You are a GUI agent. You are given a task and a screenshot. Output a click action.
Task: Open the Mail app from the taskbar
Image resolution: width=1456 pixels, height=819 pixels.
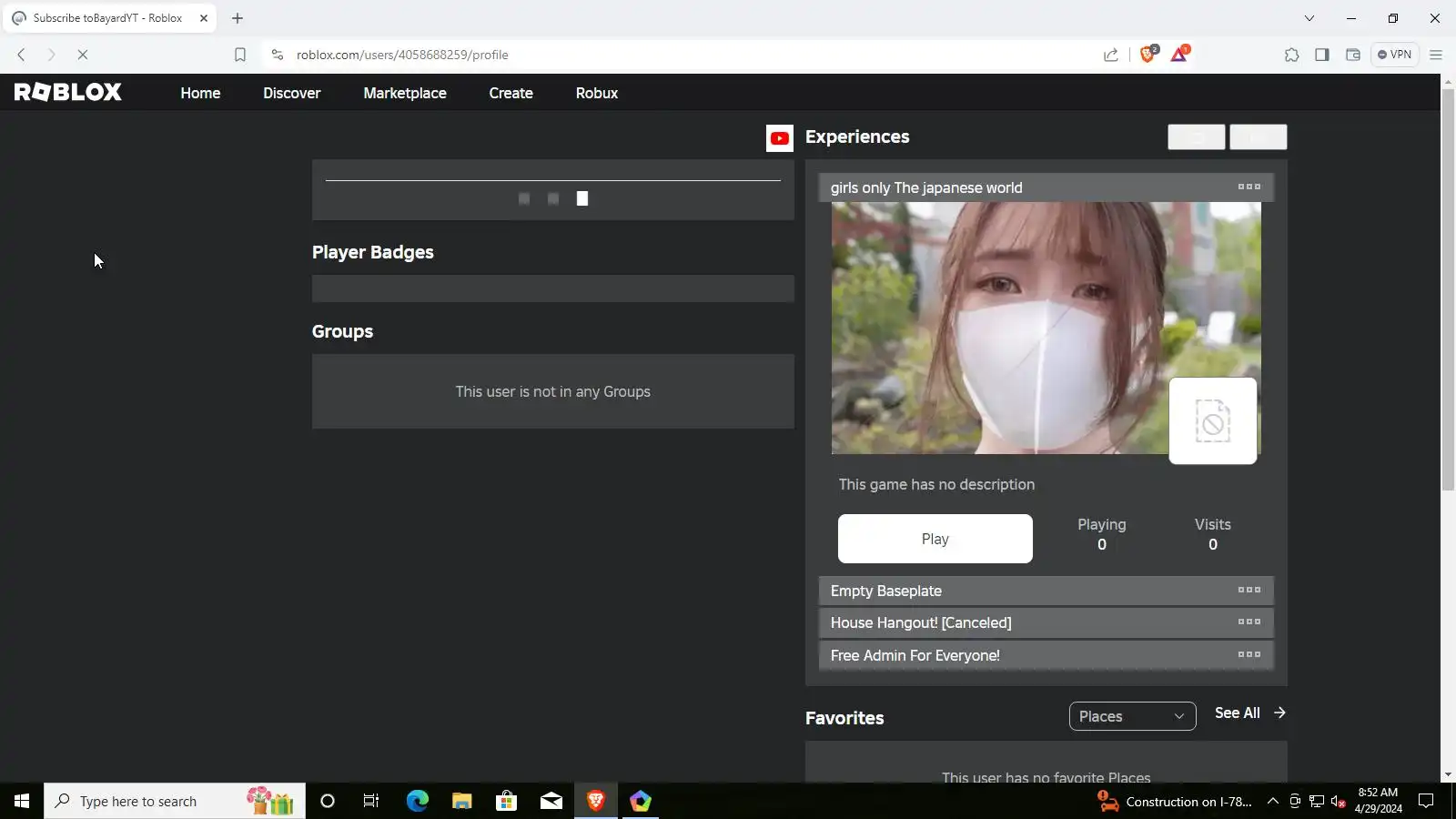551,801
